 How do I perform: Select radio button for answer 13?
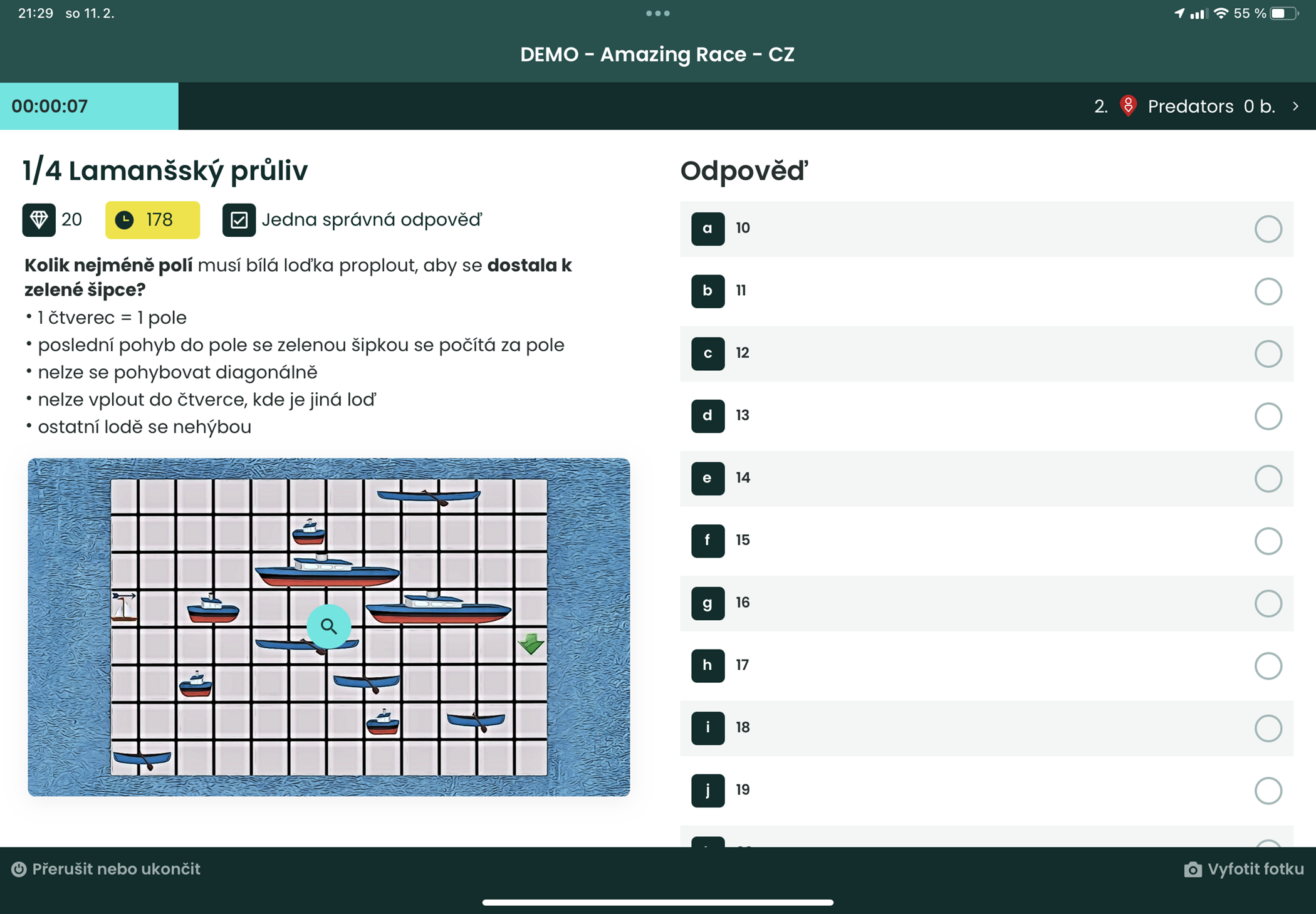1268,416
